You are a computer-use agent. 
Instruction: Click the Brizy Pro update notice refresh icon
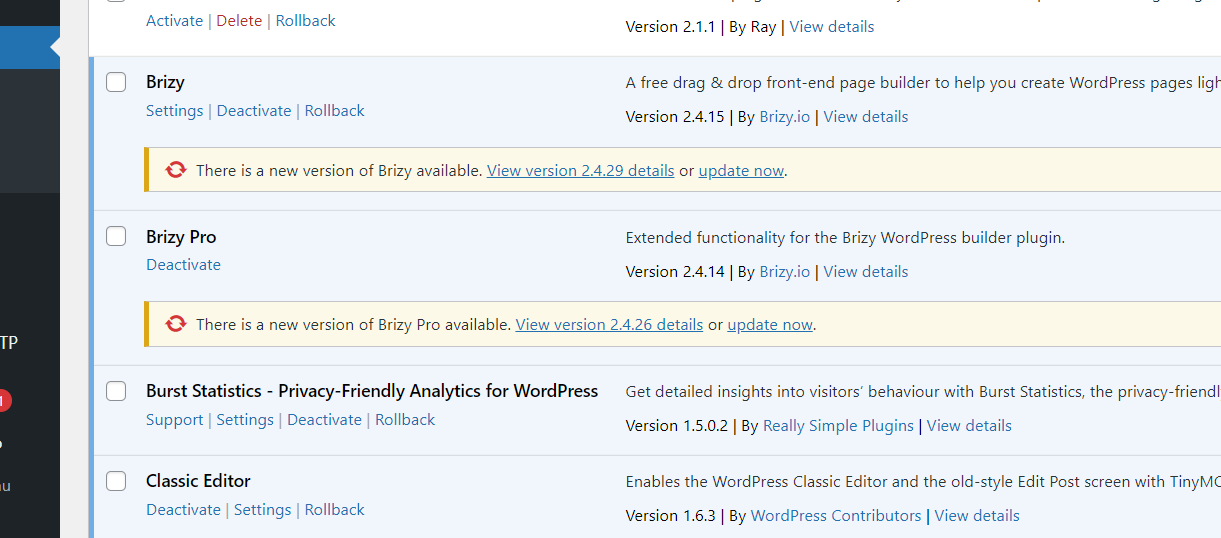[176, 324]
